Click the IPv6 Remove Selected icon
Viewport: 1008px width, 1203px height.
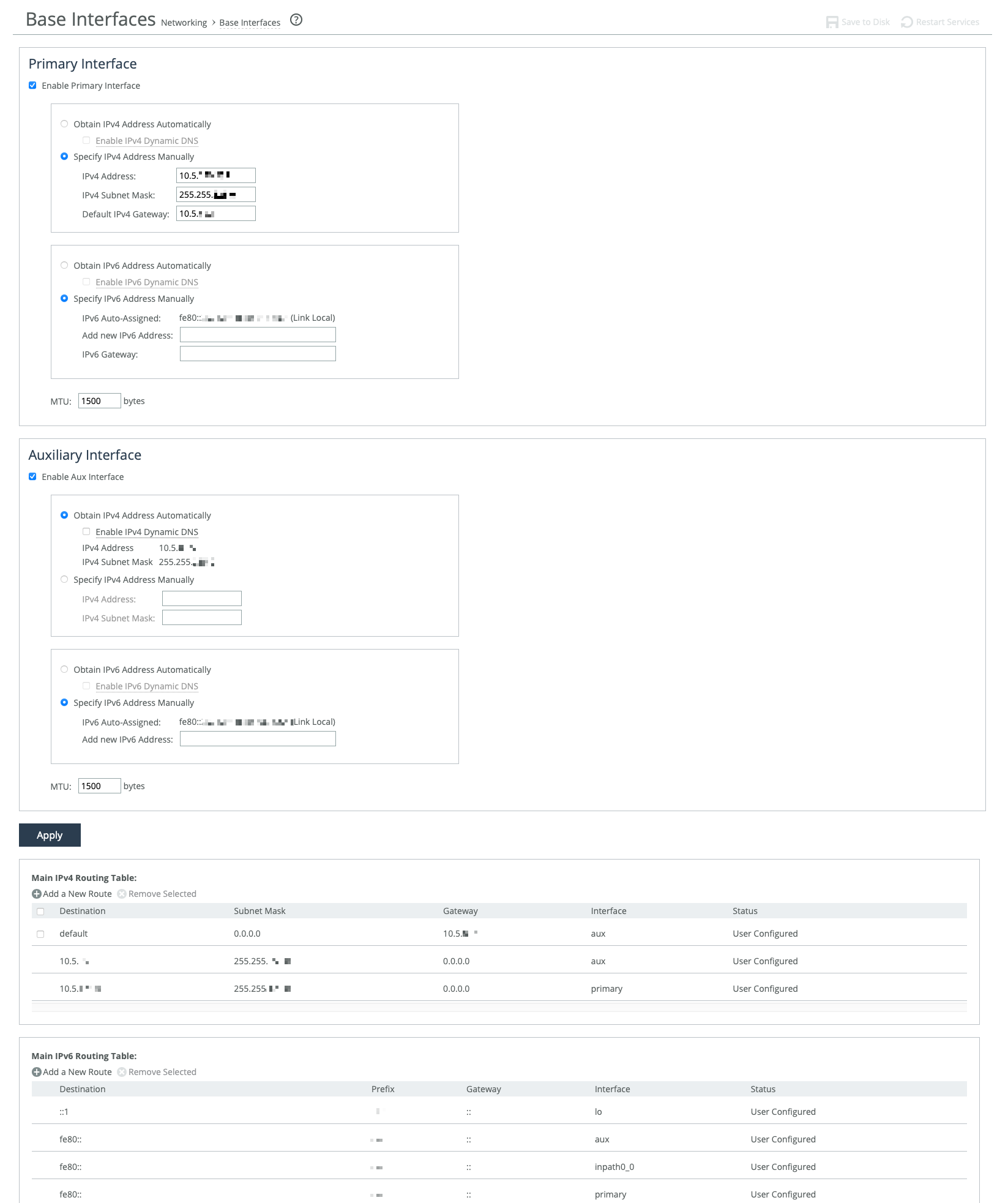[122, 1072]
